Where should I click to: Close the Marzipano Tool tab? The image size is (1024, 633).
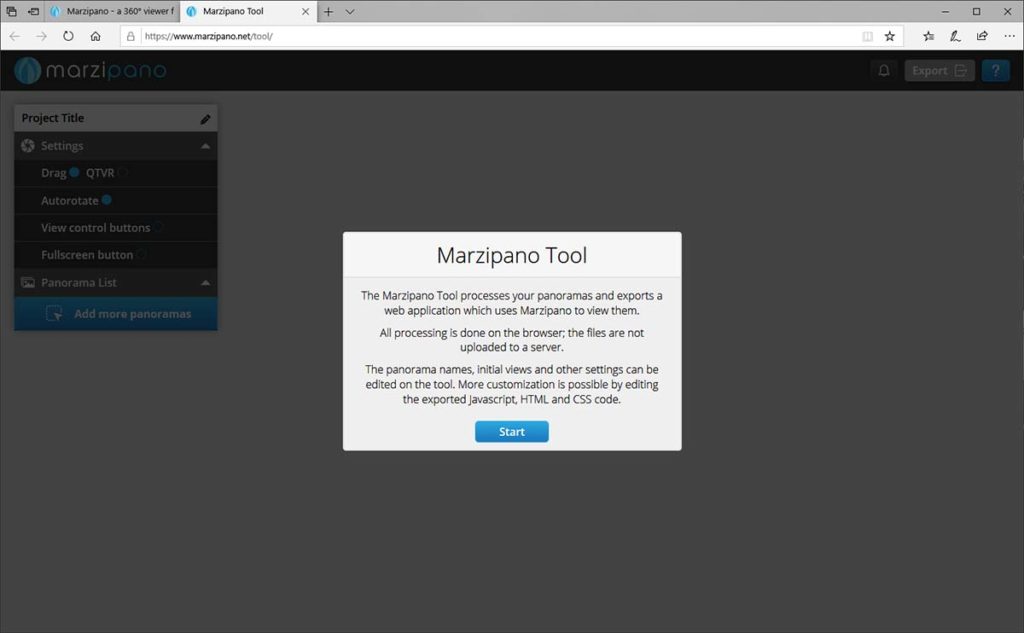click(305, 11)
